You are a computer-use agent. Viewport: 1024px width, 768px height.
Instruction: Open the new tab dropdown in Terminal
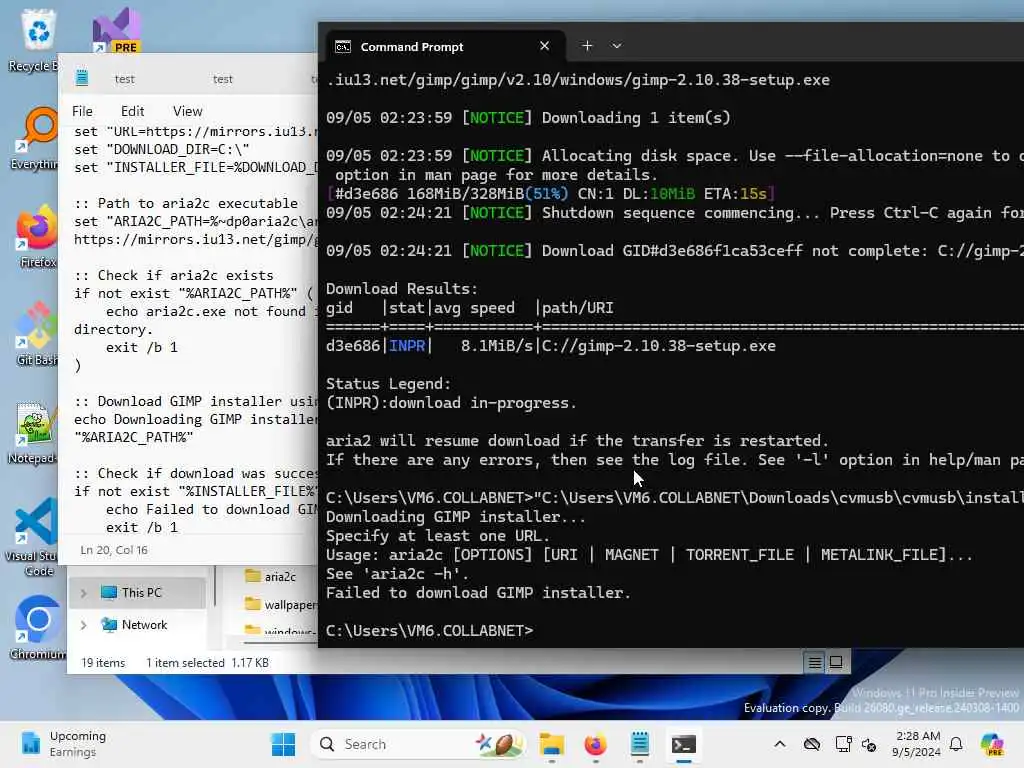pyautogui.click(x=616, y=46)
